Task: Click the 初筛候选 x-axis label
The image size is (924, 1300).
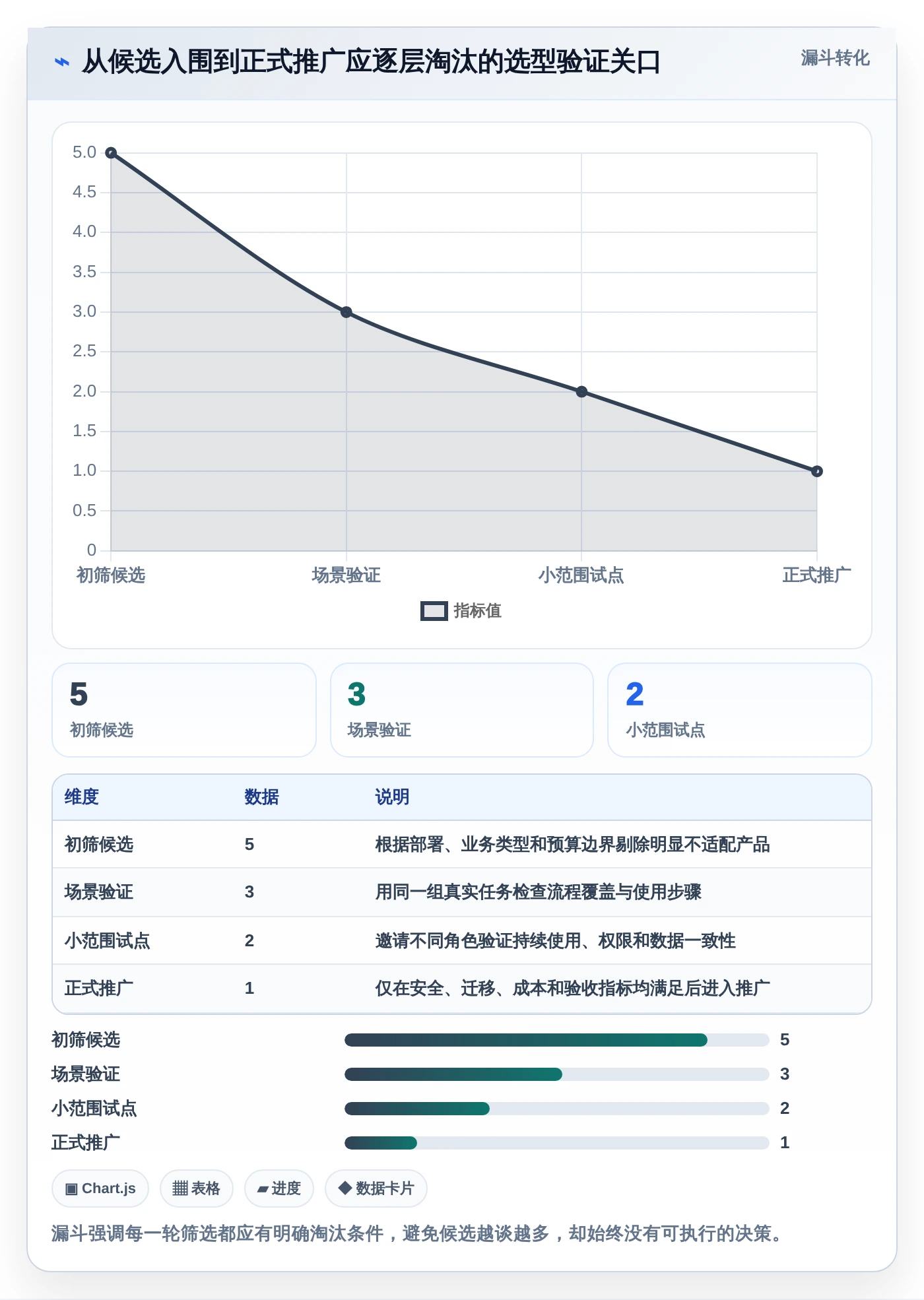Action: [x=111, y=575]
